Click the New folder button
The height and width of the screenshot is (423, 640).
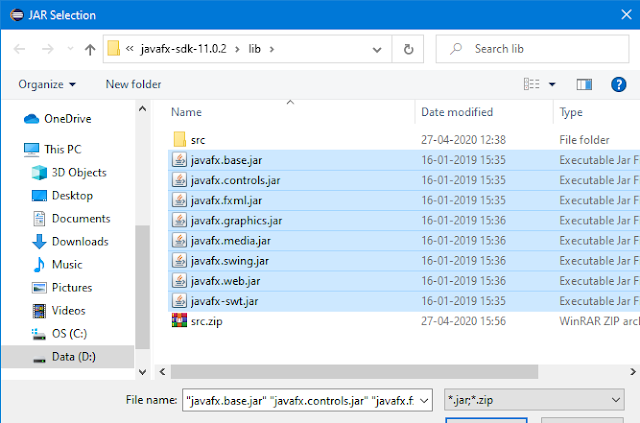tap(133, 84)
